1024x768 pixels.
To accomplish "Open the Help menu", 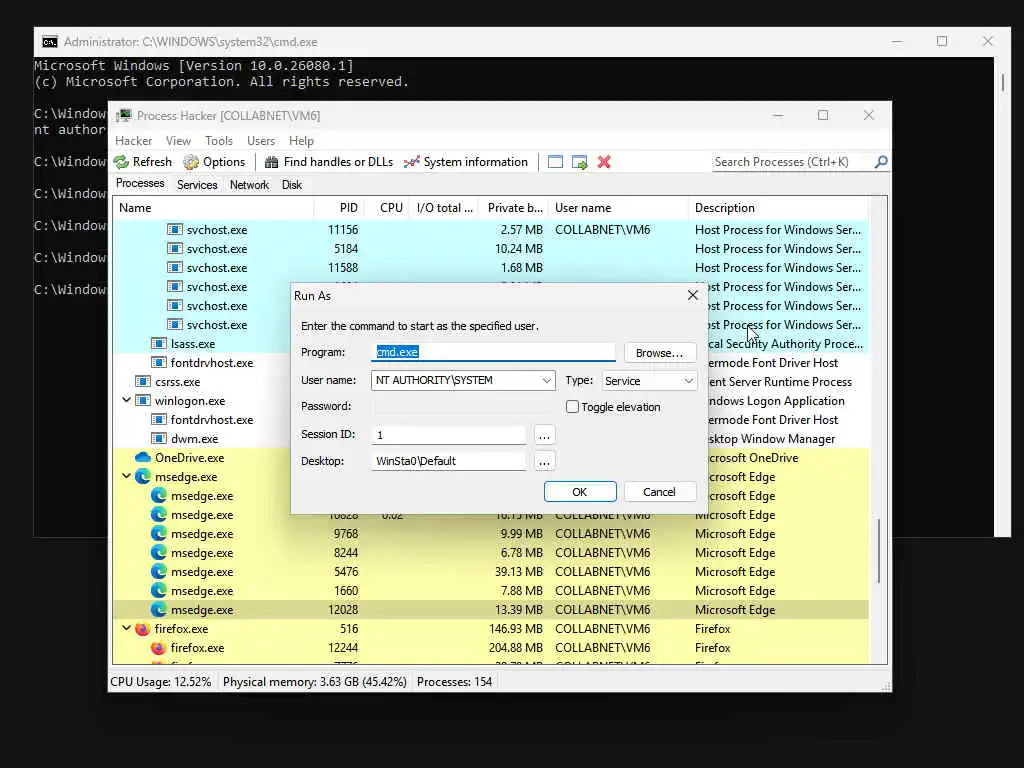I will click(x=301, y=141).
